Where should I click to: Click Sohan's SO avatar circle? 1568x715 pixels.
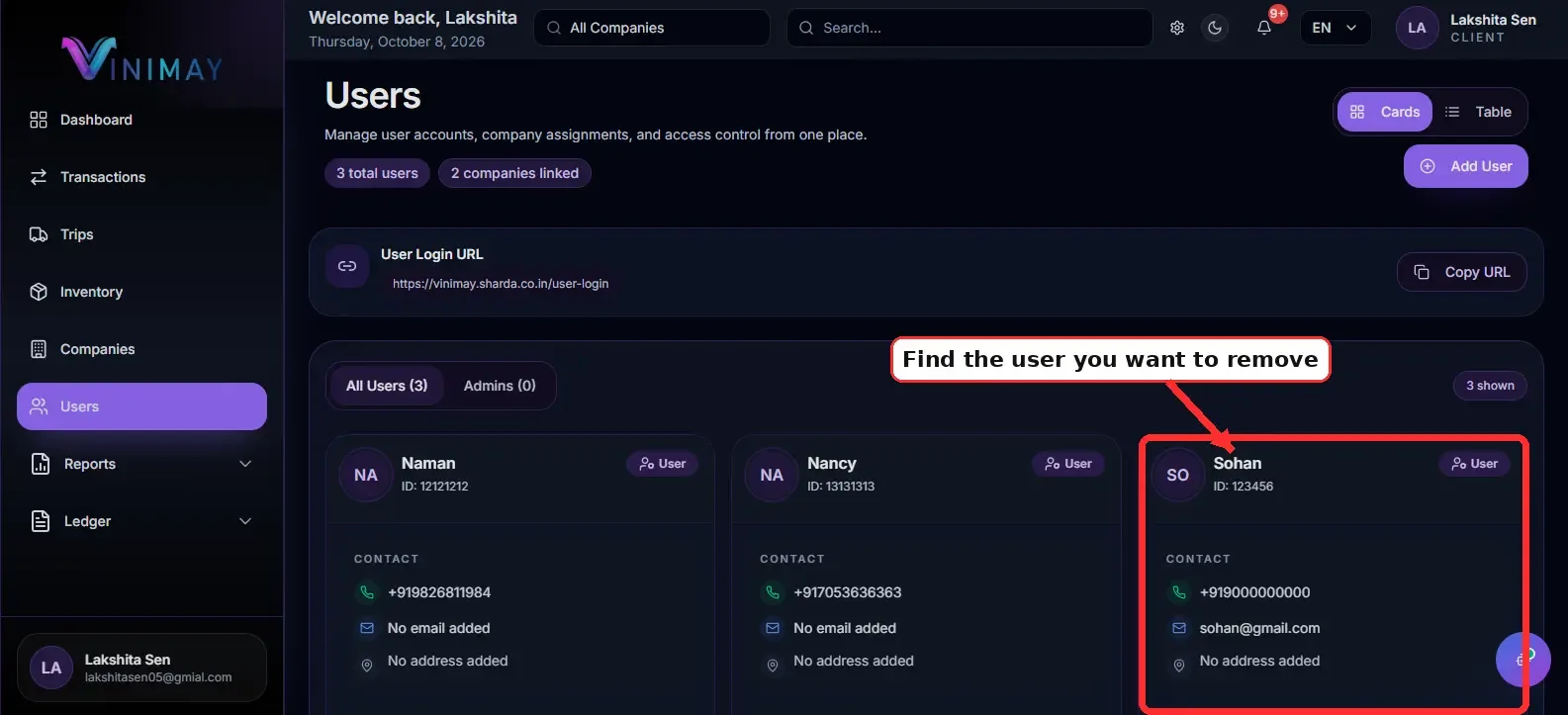1178,475
